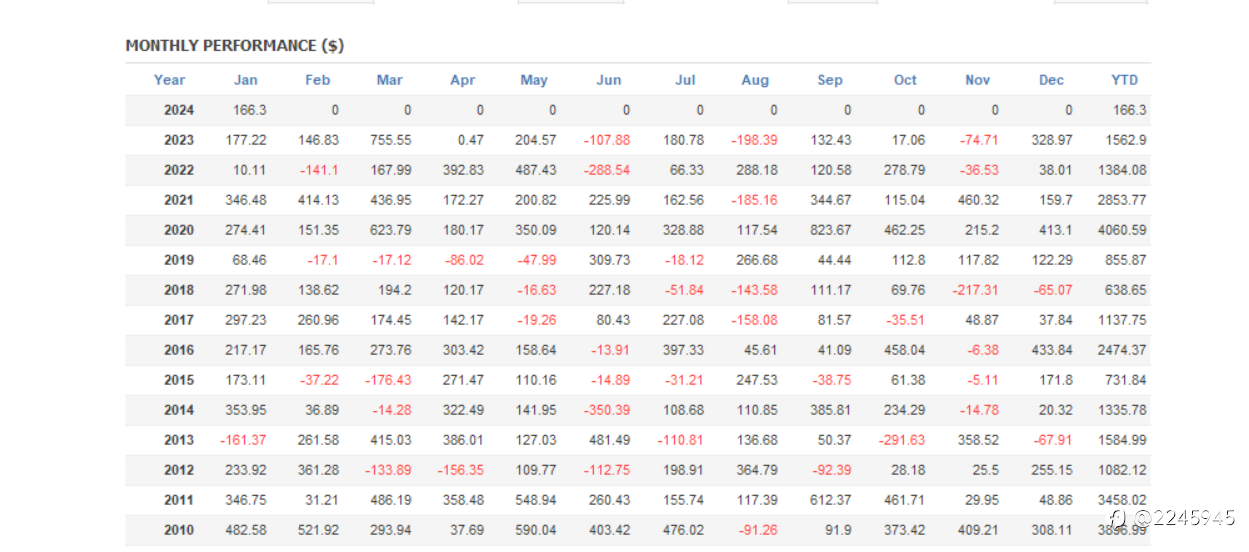Click the 823.67 value for Sep 2020
Screen dimensions: 1249x552
point(830,230)
